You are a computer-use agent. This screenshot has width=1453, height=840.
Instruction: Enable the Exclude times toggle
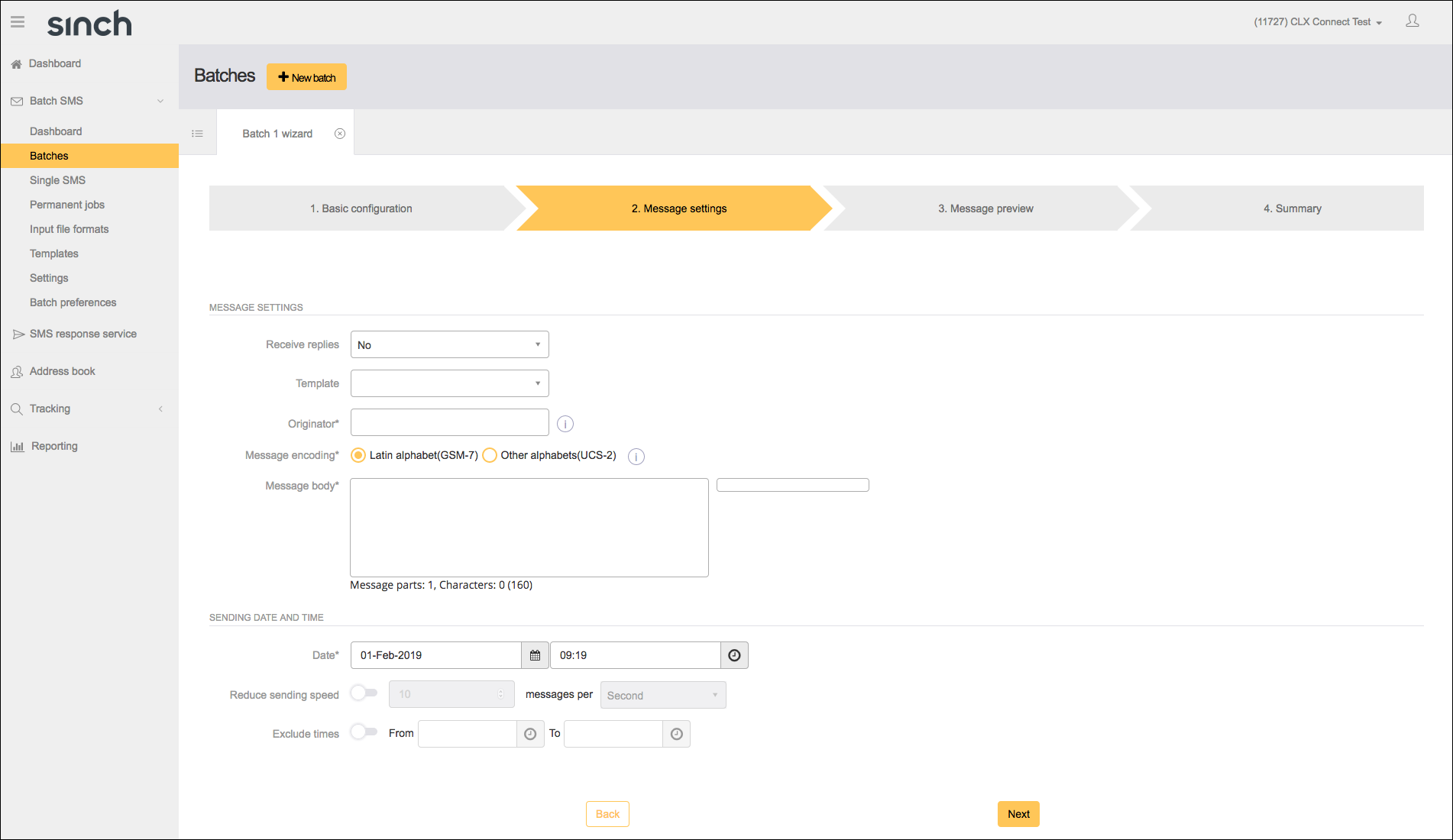coord(364,732)
